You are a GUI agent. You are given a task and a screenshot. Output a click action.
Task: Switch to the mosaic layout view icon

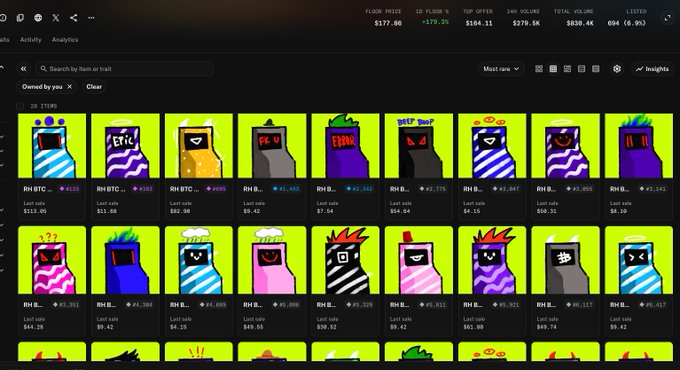pos(567,69)
